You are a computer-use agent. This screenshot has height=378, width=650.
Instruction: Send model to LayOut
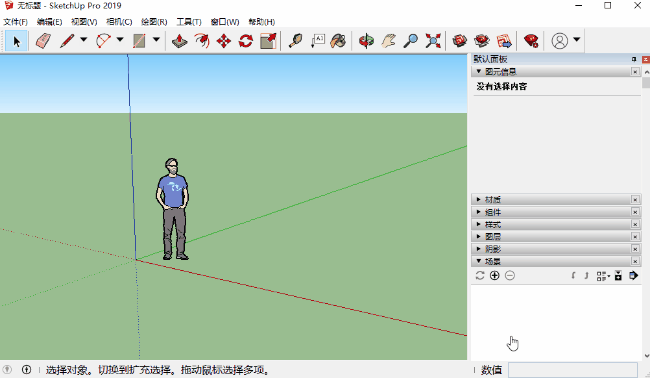pyautogui.click(x=504, y=41)
